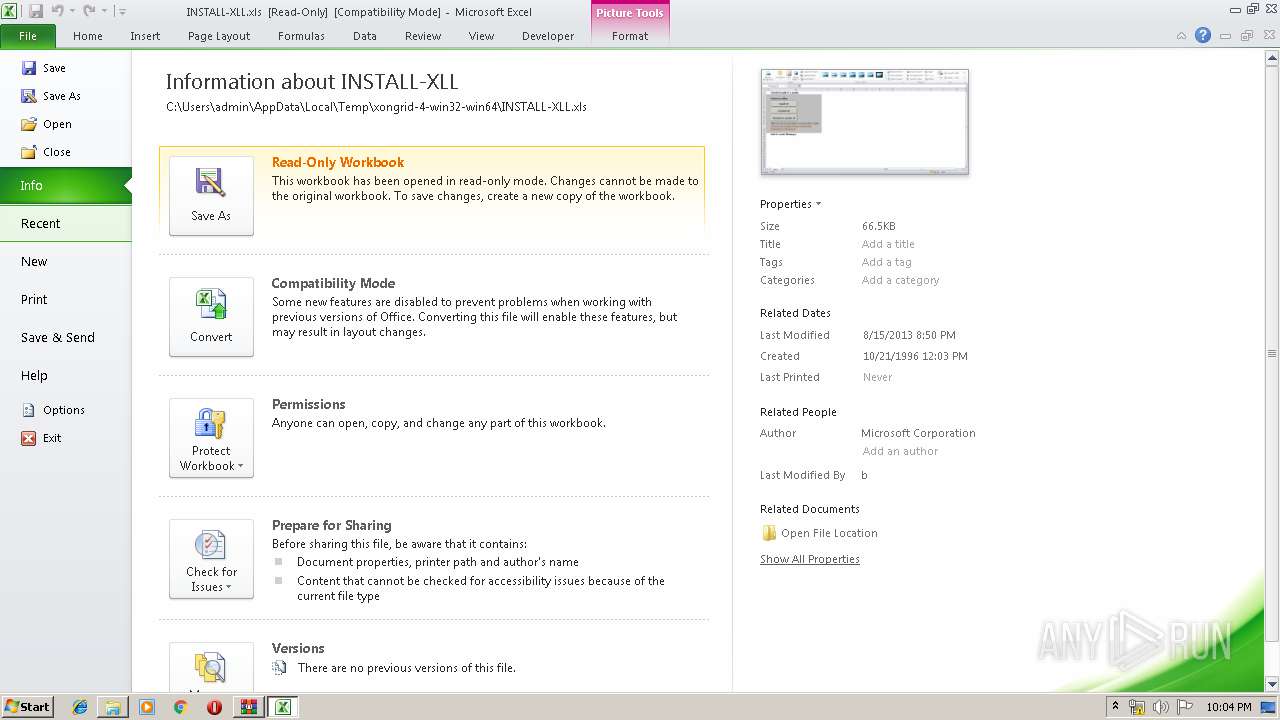Viewport: 1280px width, 720px height.
Task: Open the Picture Tools Format tab
Action: 630,36
